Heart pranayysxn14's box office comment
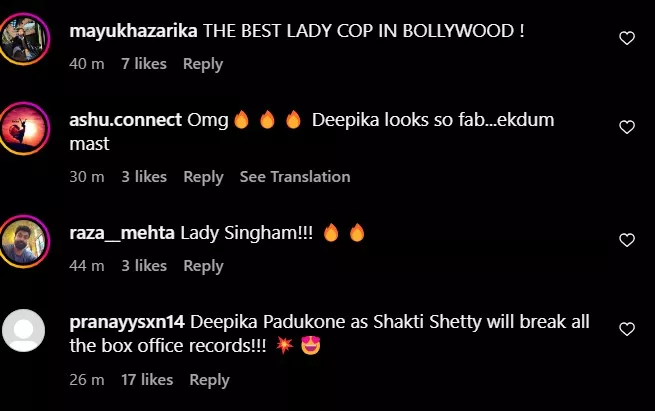The image size is (655, 411). tap(627, 329)
